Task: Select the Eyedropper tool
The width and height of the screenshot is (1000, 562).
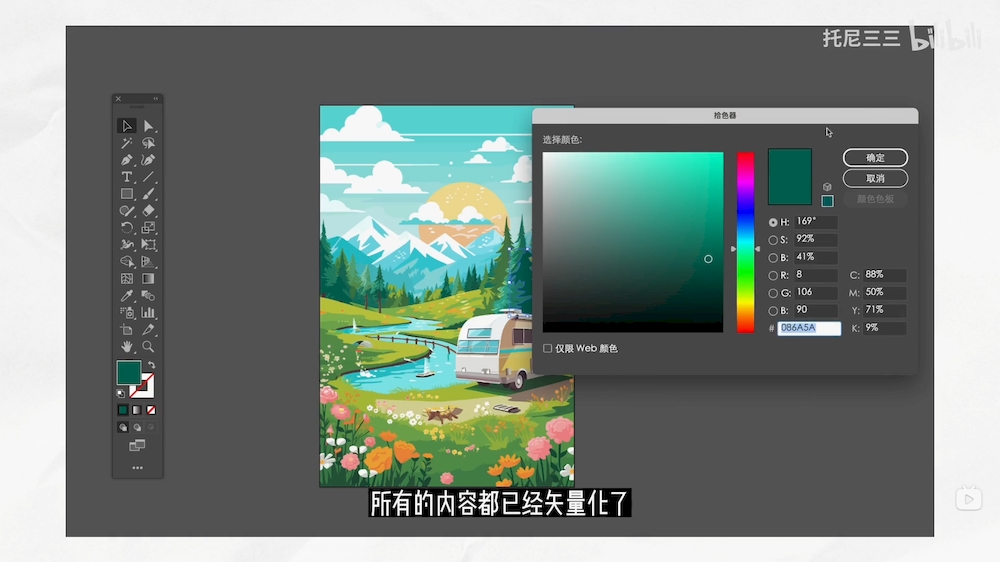Action: (127, 296)
